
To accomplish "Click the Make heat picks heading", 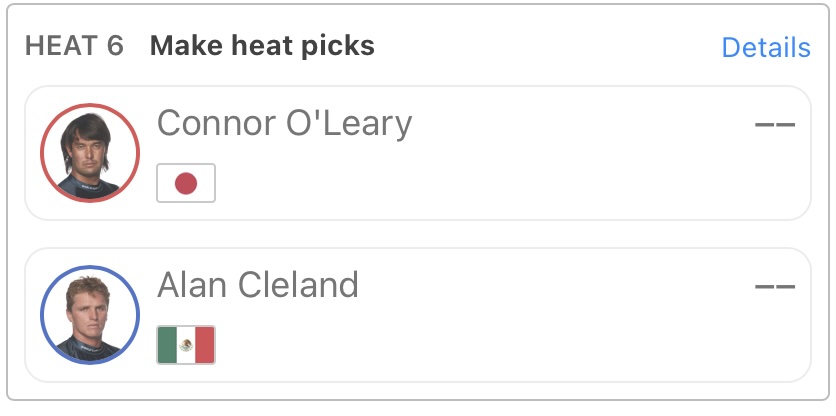I will click(262, 46).
